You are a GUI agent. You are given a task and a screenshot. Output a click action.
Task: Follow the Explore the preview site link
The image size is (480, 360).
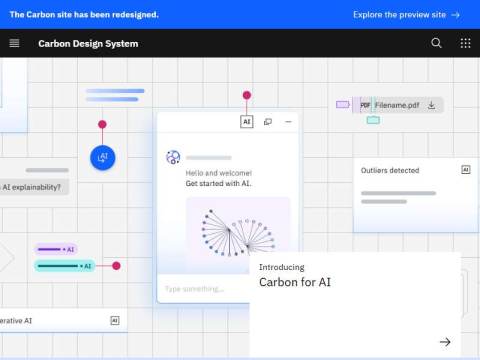pyautogui.click(x=406, y=15)
